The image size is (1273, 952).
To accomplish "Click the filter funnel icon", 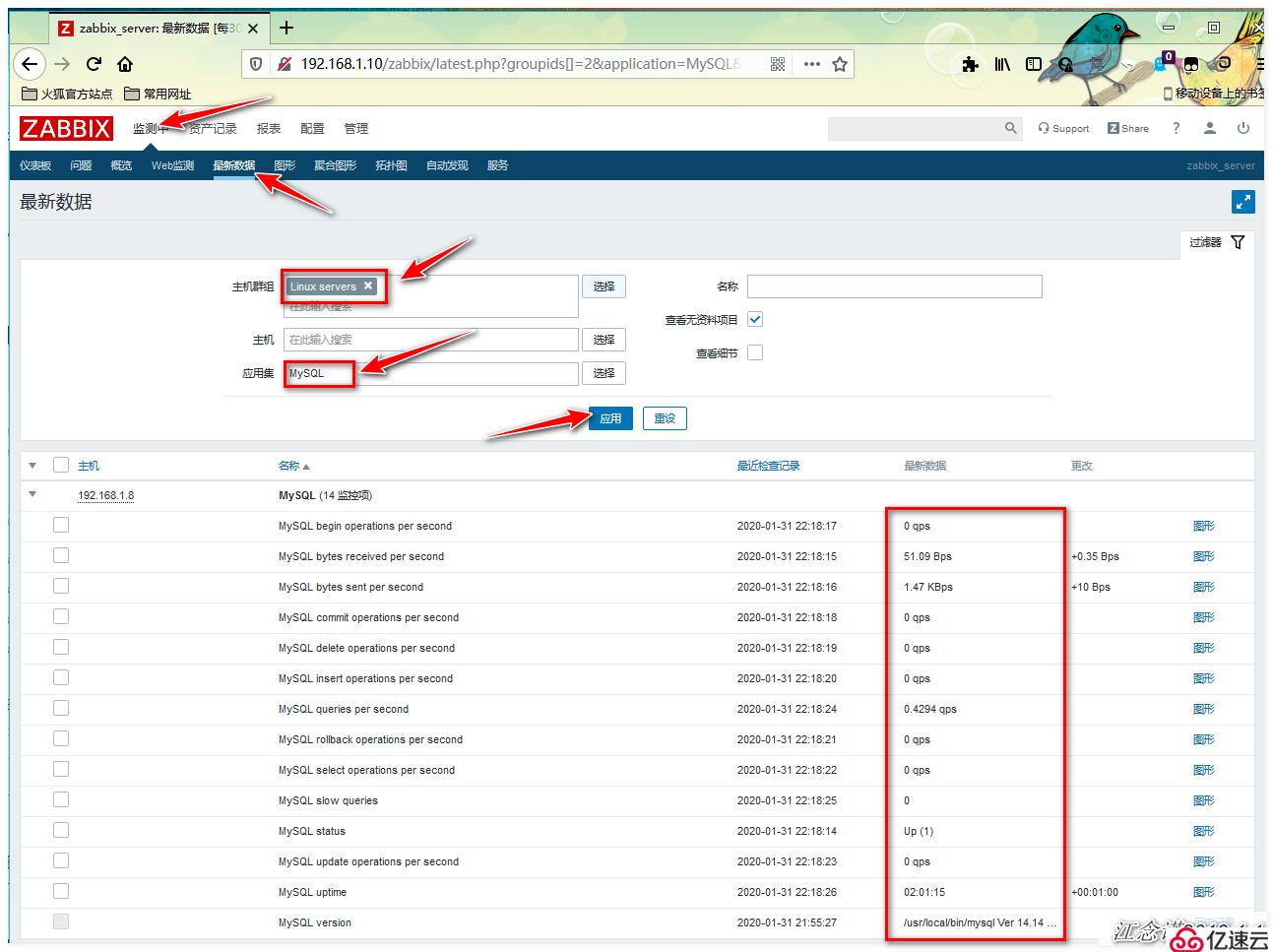I will coord(1238,242).
